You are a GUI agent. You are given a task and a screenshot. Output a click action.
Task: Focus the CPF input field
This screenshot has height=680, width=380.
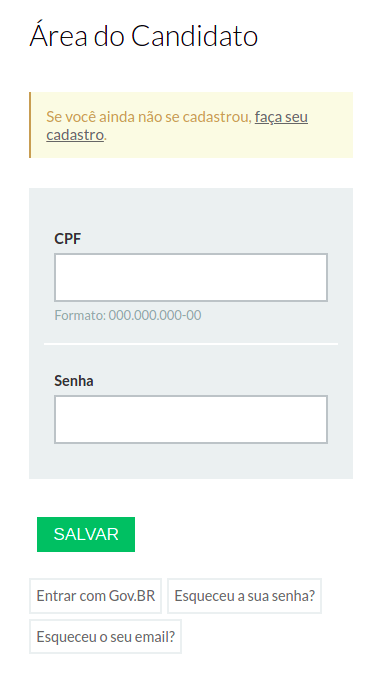(x=191, y=277)
